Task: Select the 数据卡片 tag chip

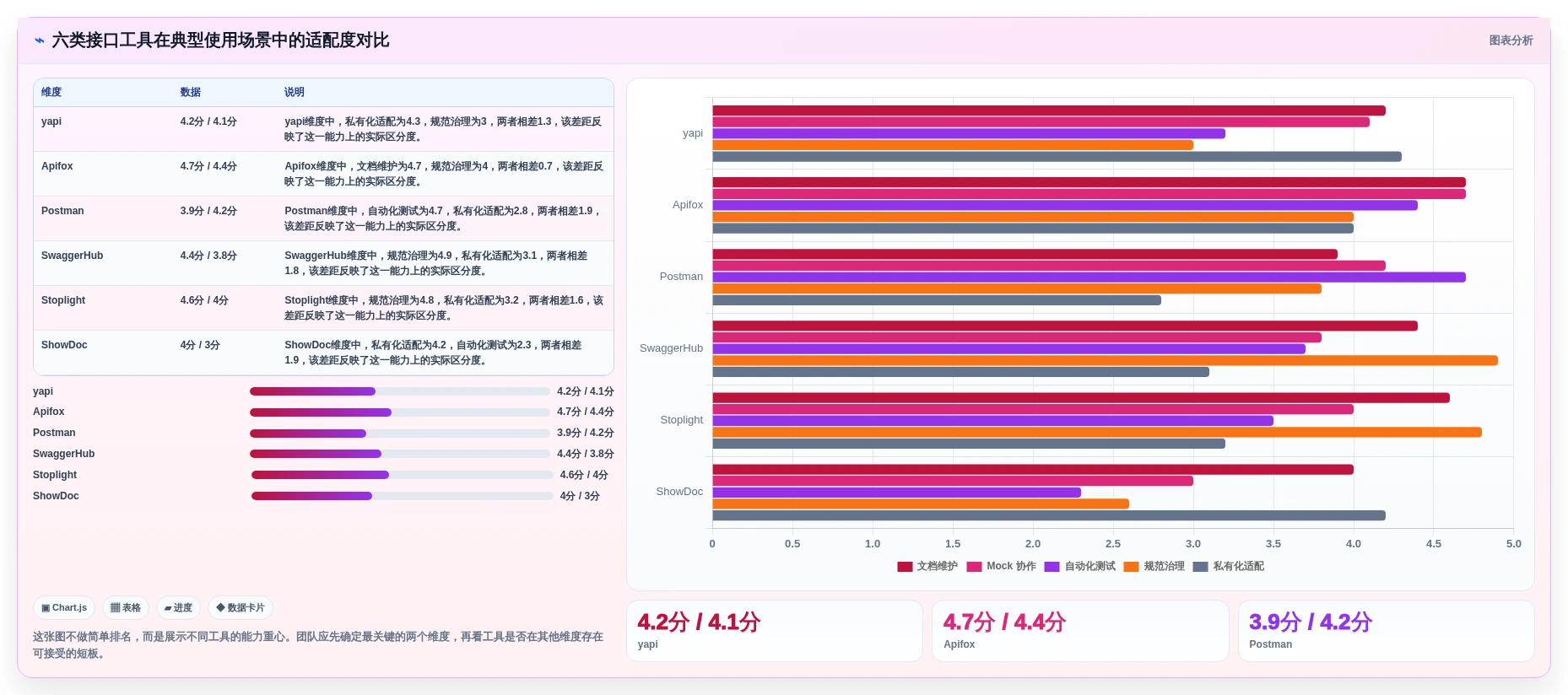Action: (241, 607)
